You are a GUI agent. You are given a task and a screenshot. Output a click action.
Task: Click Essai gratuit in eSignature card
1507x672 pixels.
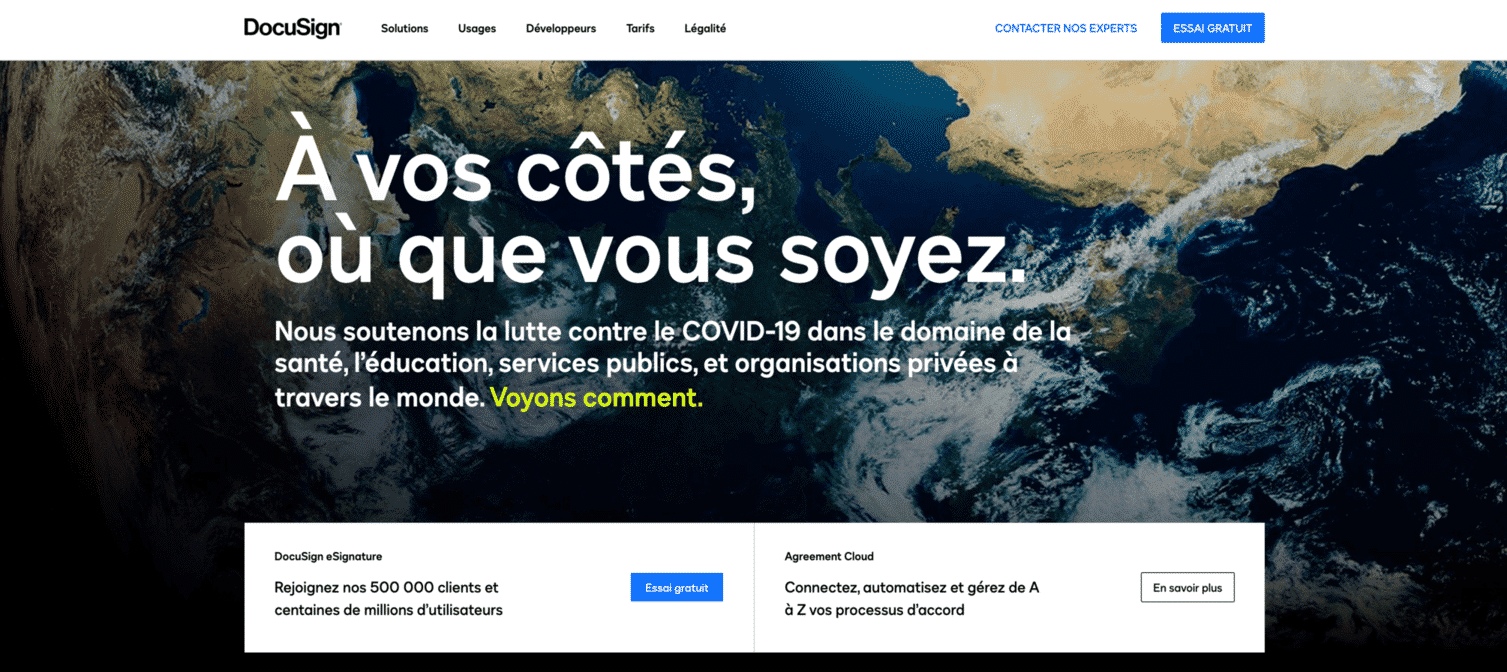click(x=676, y=587)
